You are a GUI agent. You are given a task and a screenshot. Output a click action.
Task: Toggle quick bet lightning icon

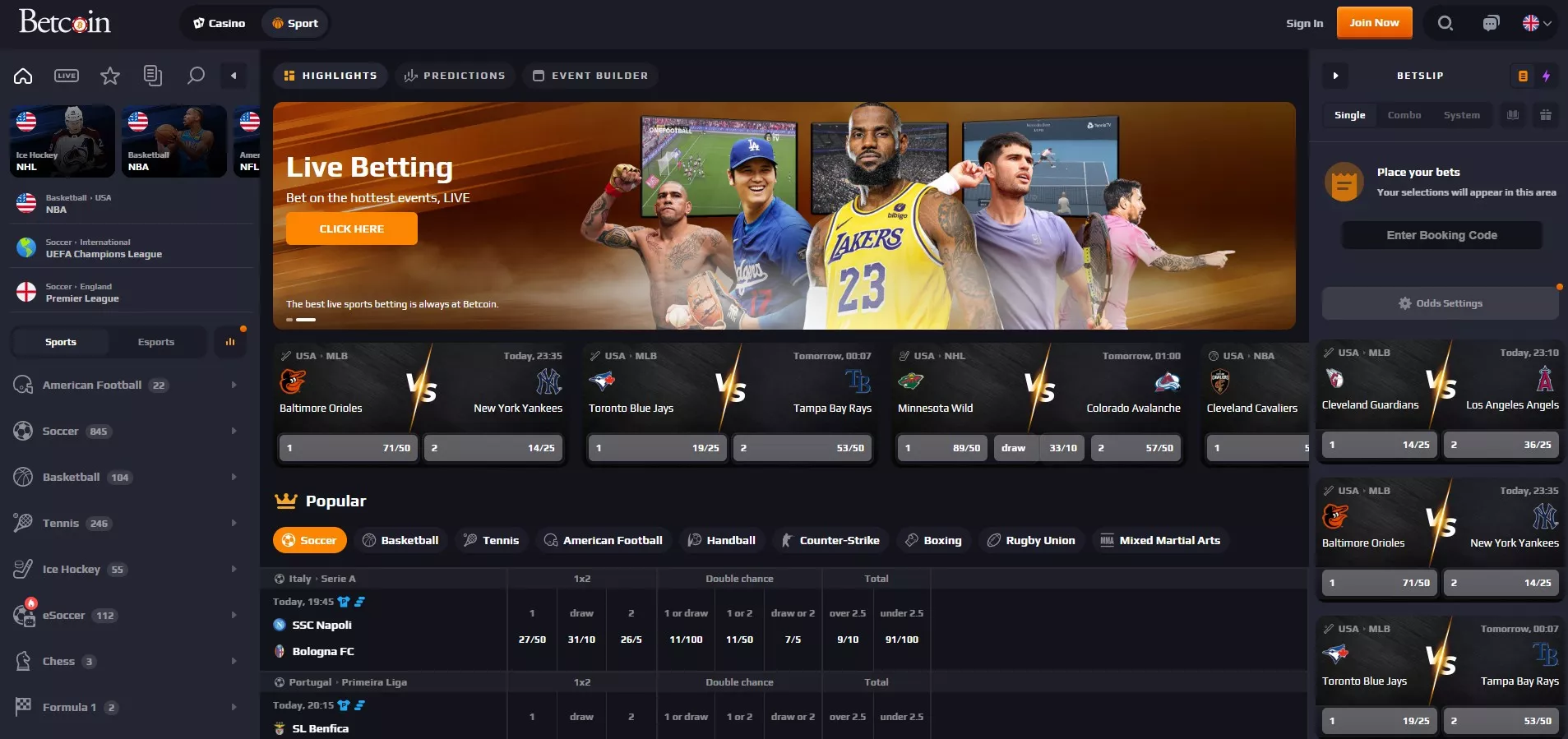1546,76
